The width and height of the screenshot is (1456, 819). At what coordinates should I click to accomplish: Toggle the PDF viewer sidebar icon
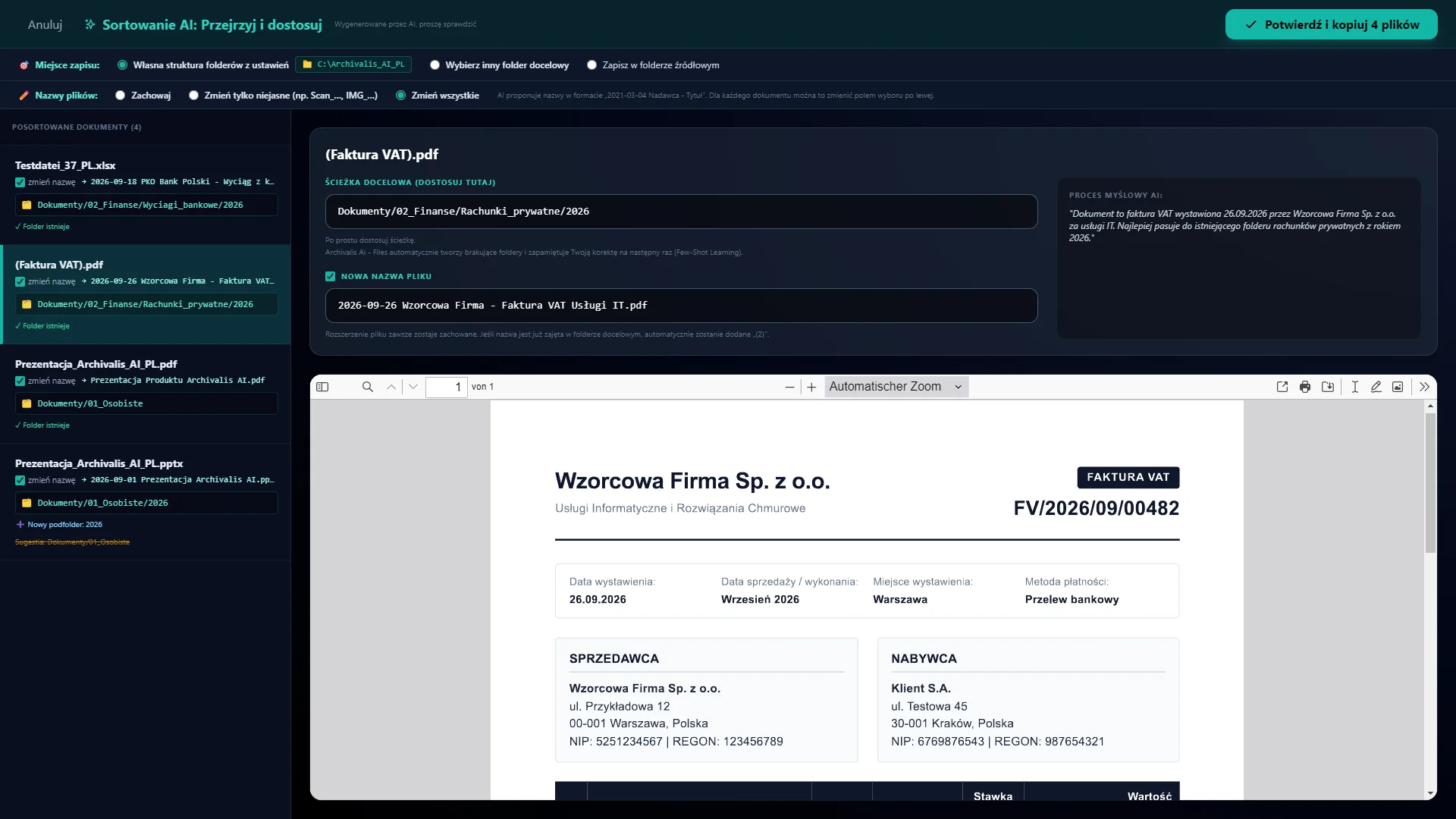click(x=322, y=387)
